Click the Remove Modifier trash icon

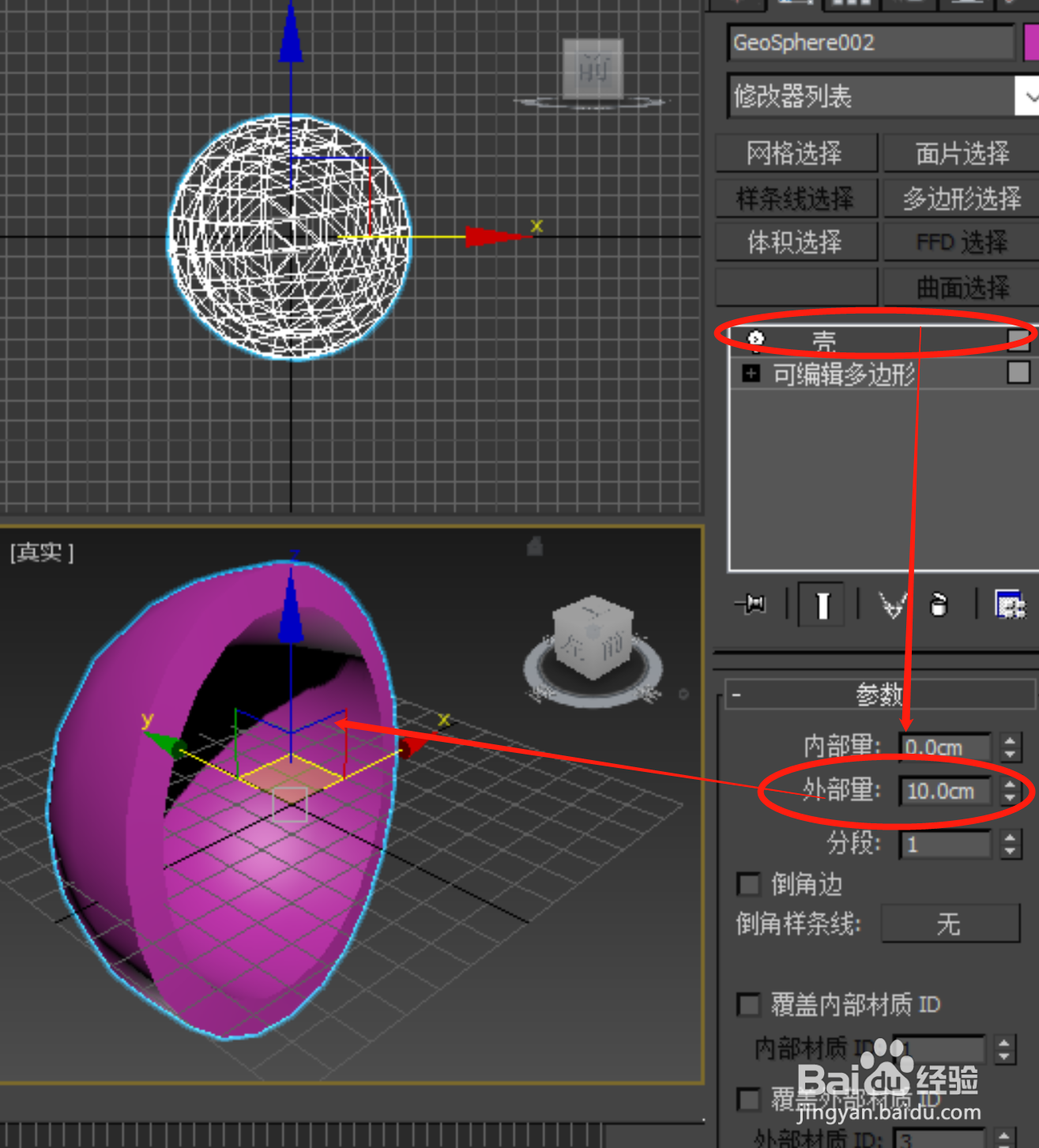tap(939, 605)
